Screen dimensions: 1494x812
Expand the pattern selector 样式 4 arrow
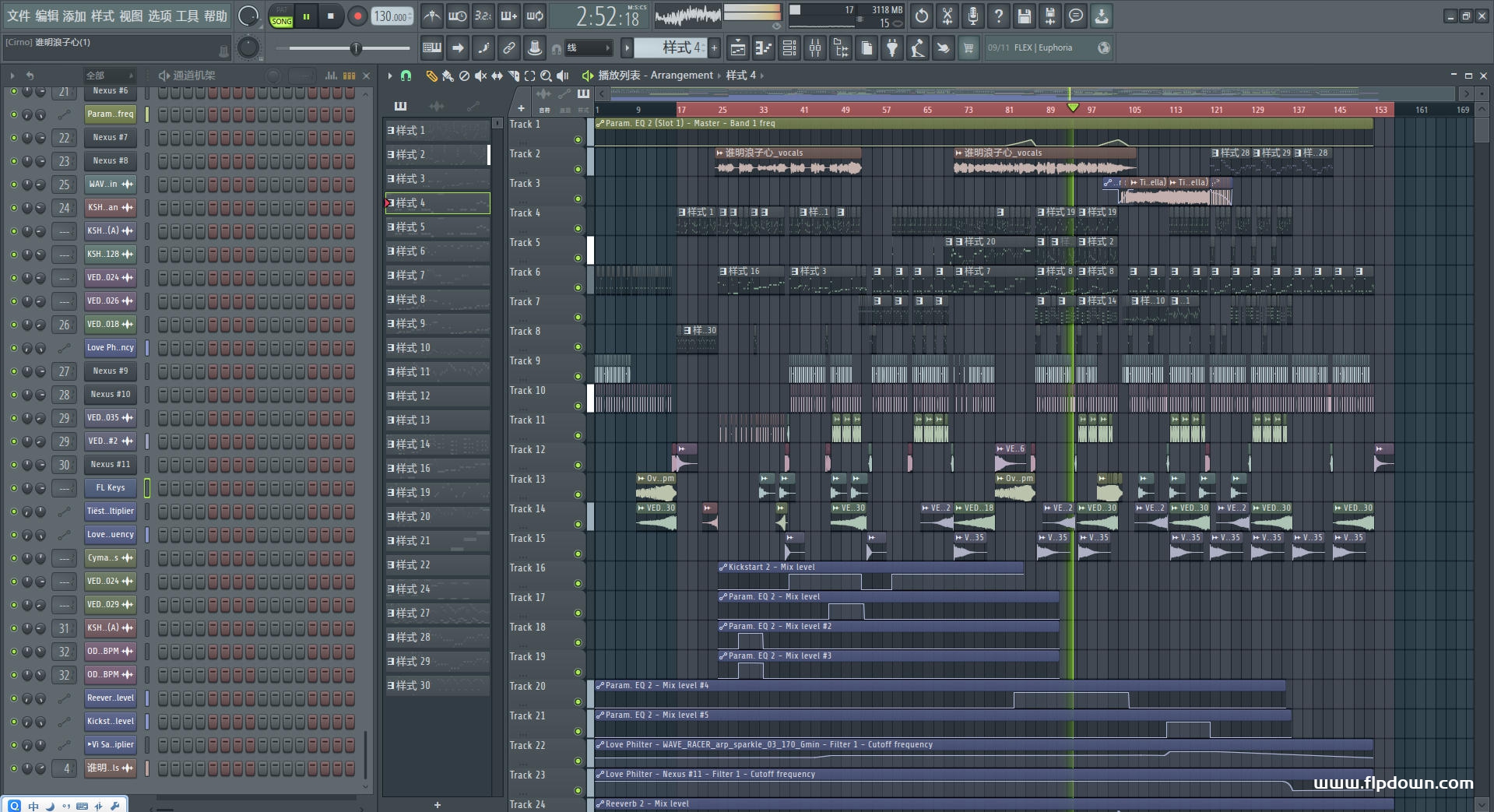tap(627, 48)
